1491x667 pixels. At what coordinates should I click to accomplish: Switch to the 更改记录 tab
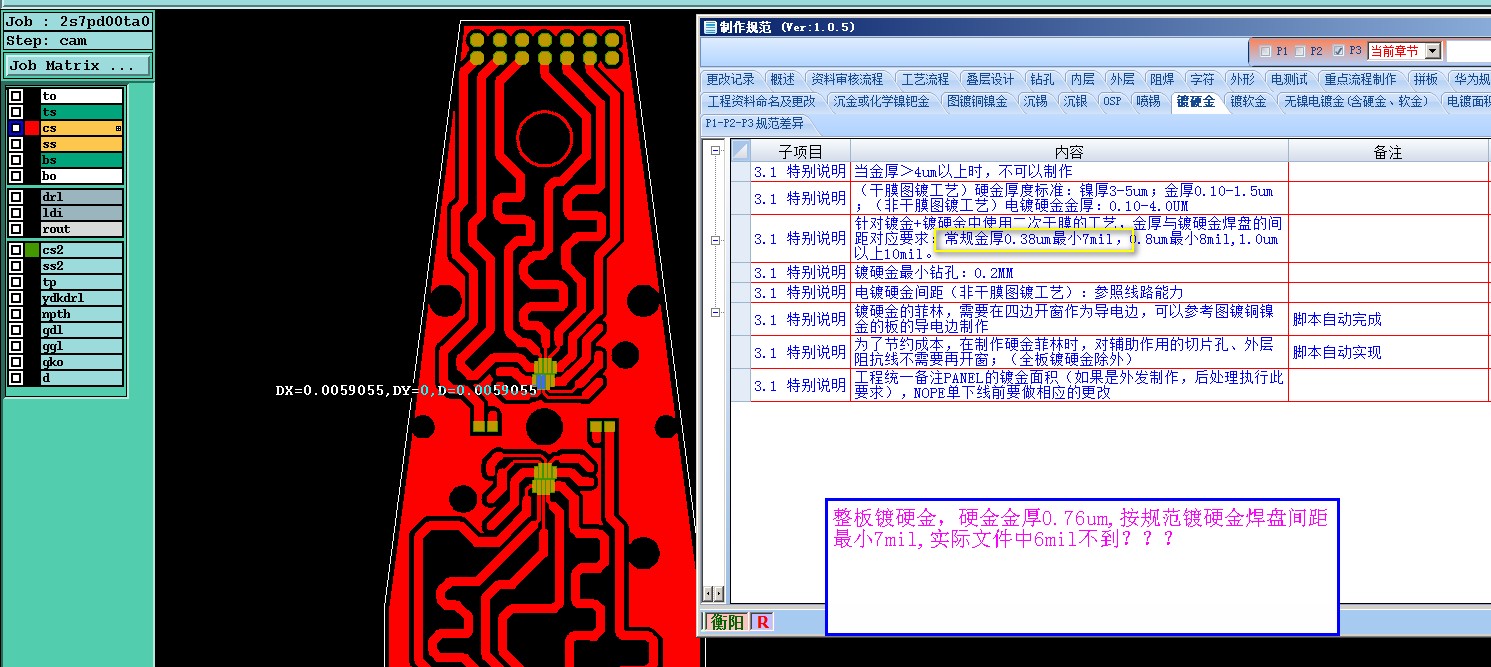tap(730, 79)
